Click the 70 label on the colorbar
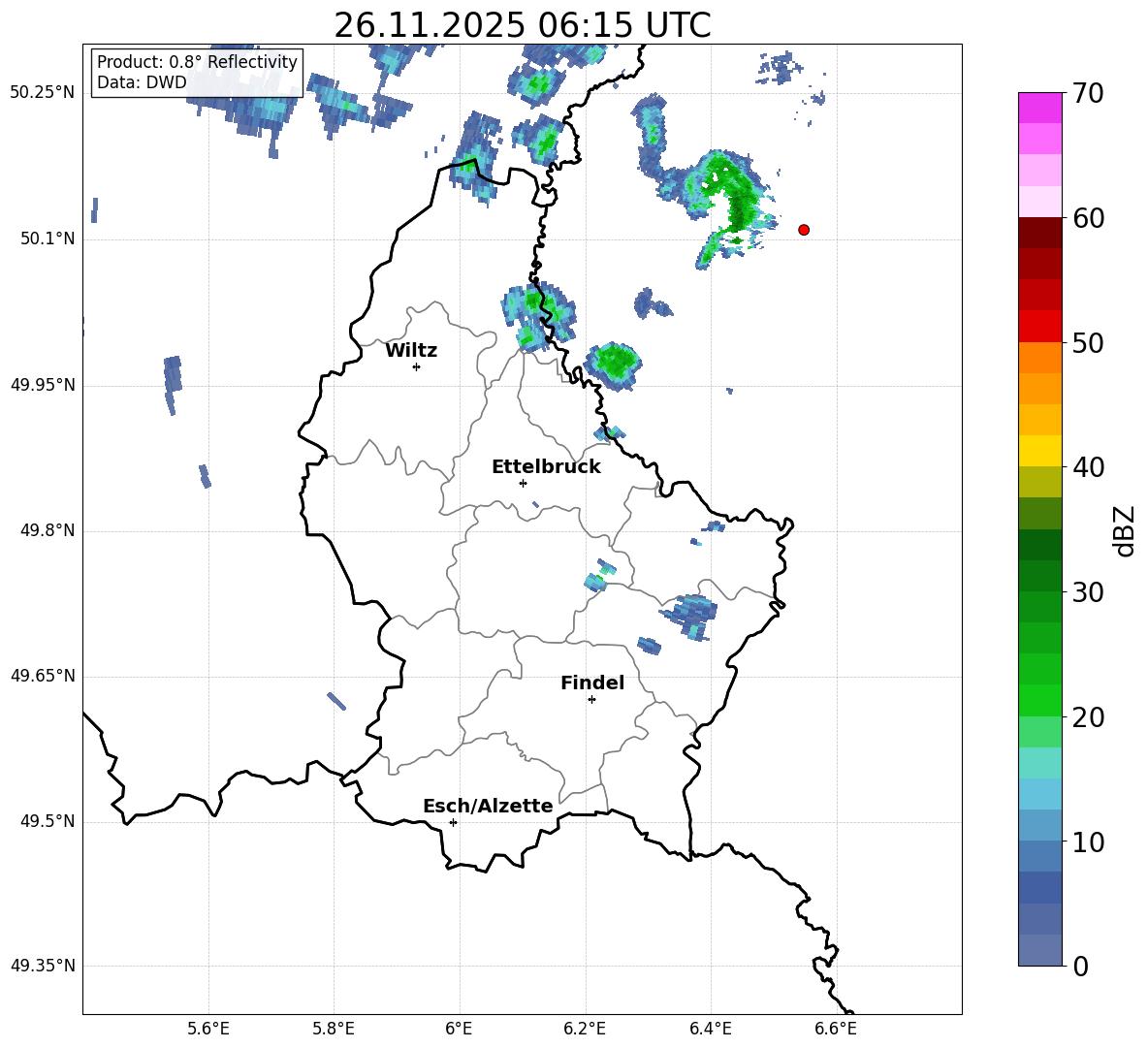 pos(1088,93)
